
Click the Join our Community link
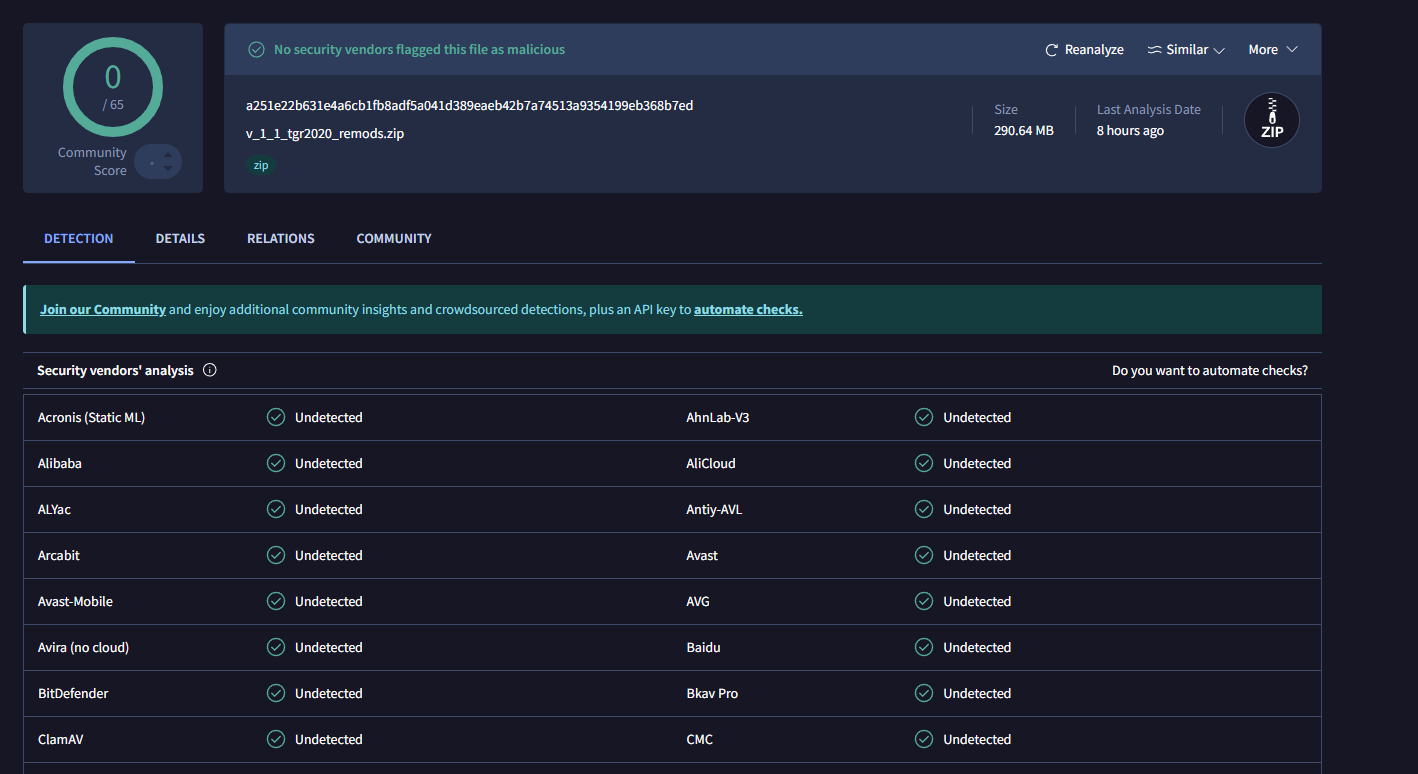click(103, 310)
